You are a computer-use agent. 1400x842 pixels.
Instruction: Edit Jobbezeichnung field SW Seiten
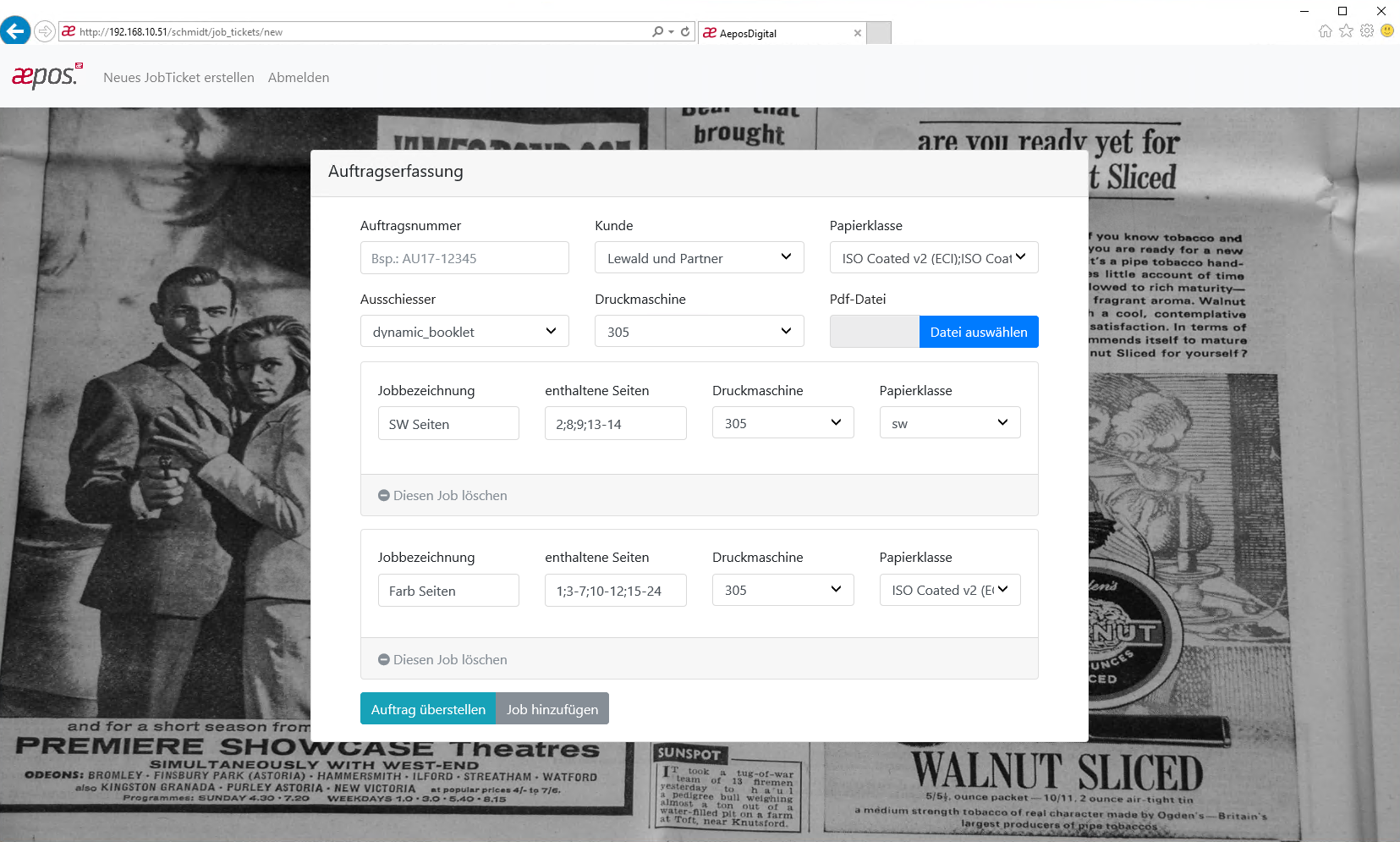coord(448,423)
